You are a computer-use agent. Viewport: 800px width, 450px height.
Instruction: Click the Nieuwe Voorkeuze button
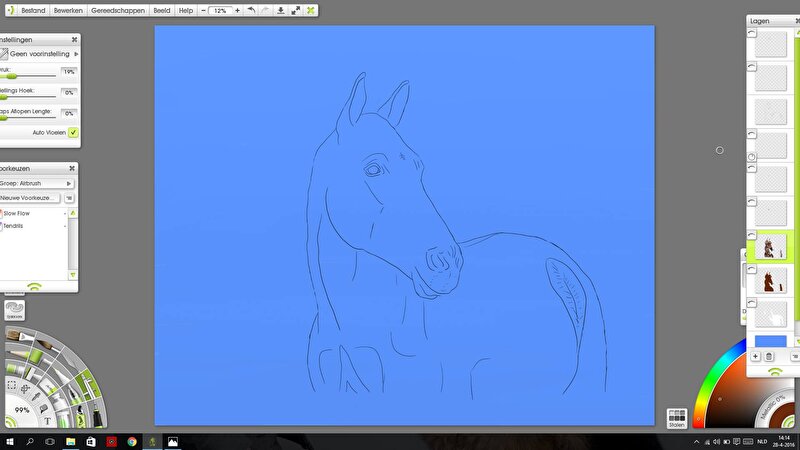pos(30,198)
